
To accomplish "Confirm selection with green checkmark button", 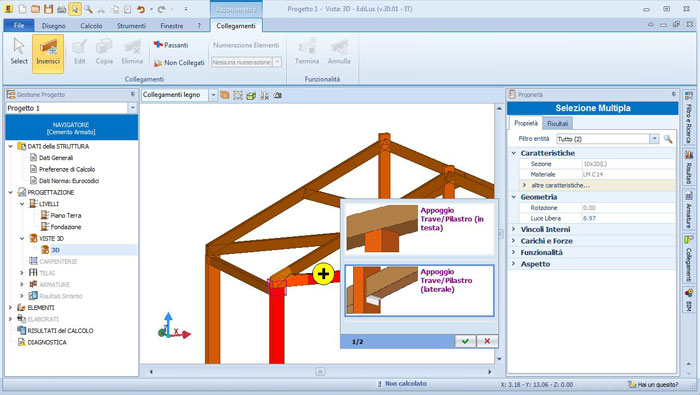I will pos(465,341).
